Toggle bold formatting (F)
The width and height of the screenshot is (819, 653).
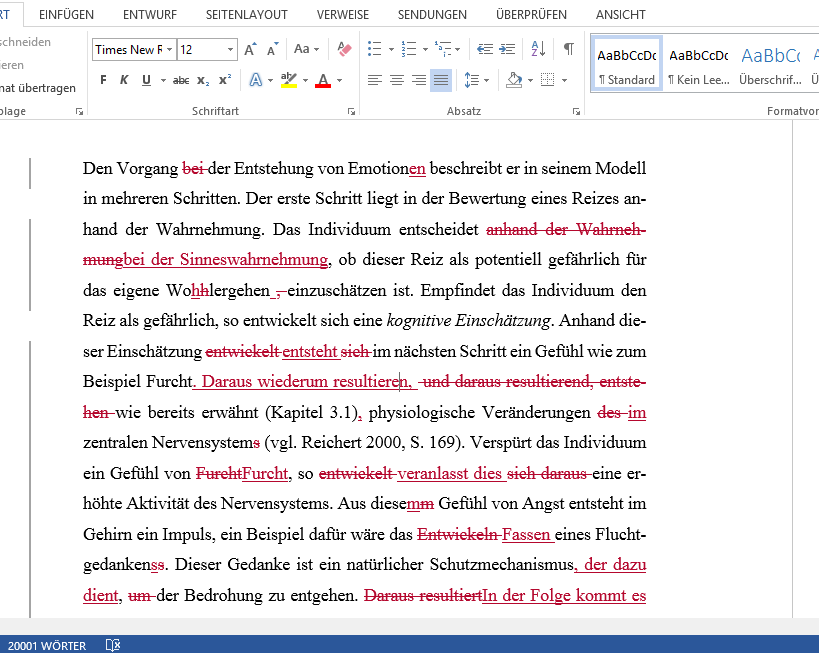pyautogui.click(x=103, y=80)
